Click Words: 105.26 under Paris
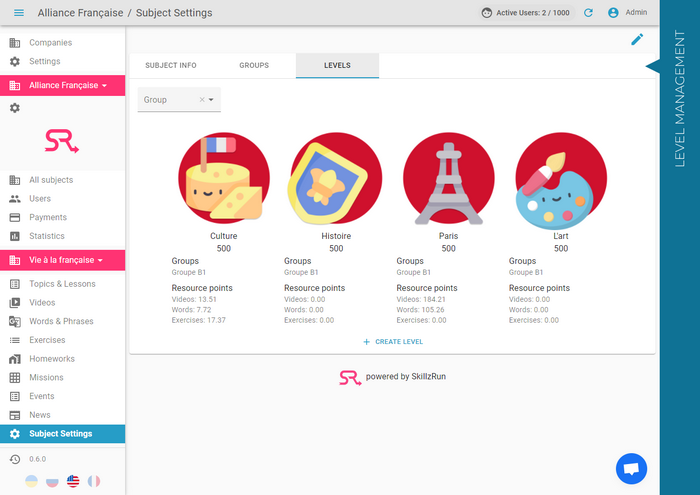Image resolution: width=700 pixels, height=495 pixels. tap(421, 310)
